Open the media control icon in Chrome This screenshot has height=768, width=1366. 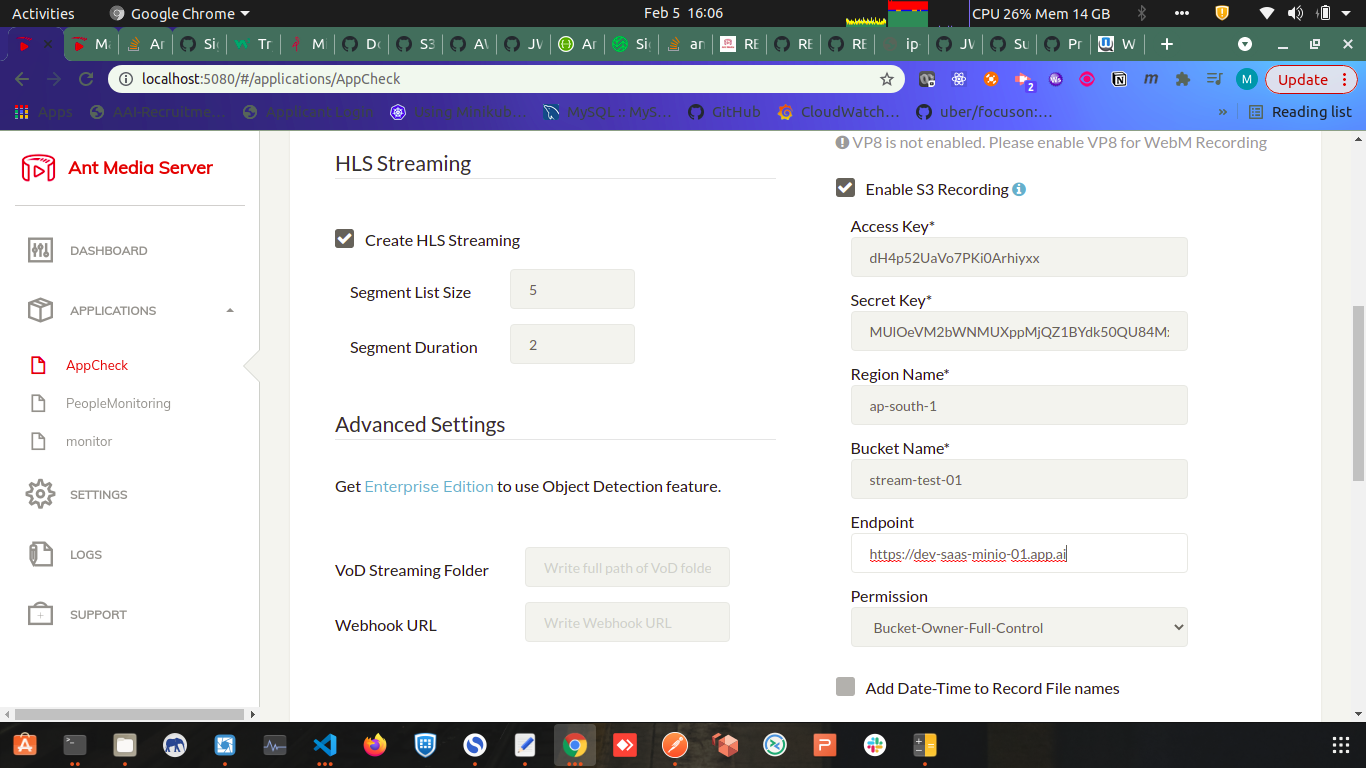point(1214,79)
